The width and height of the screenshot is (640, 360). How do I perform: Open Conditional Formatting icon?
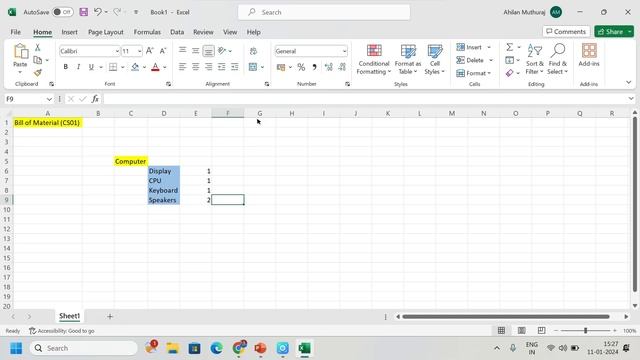coord(374,51)
